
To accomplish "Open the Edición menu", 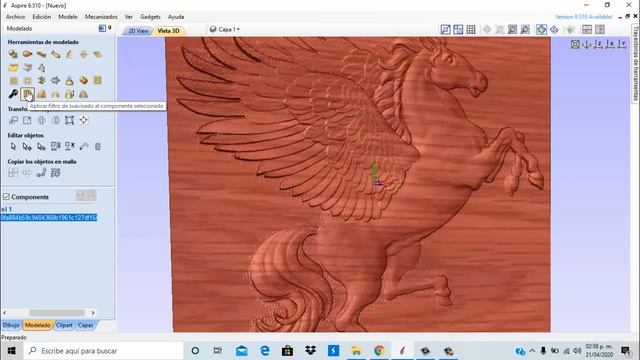I will point(42,17).
